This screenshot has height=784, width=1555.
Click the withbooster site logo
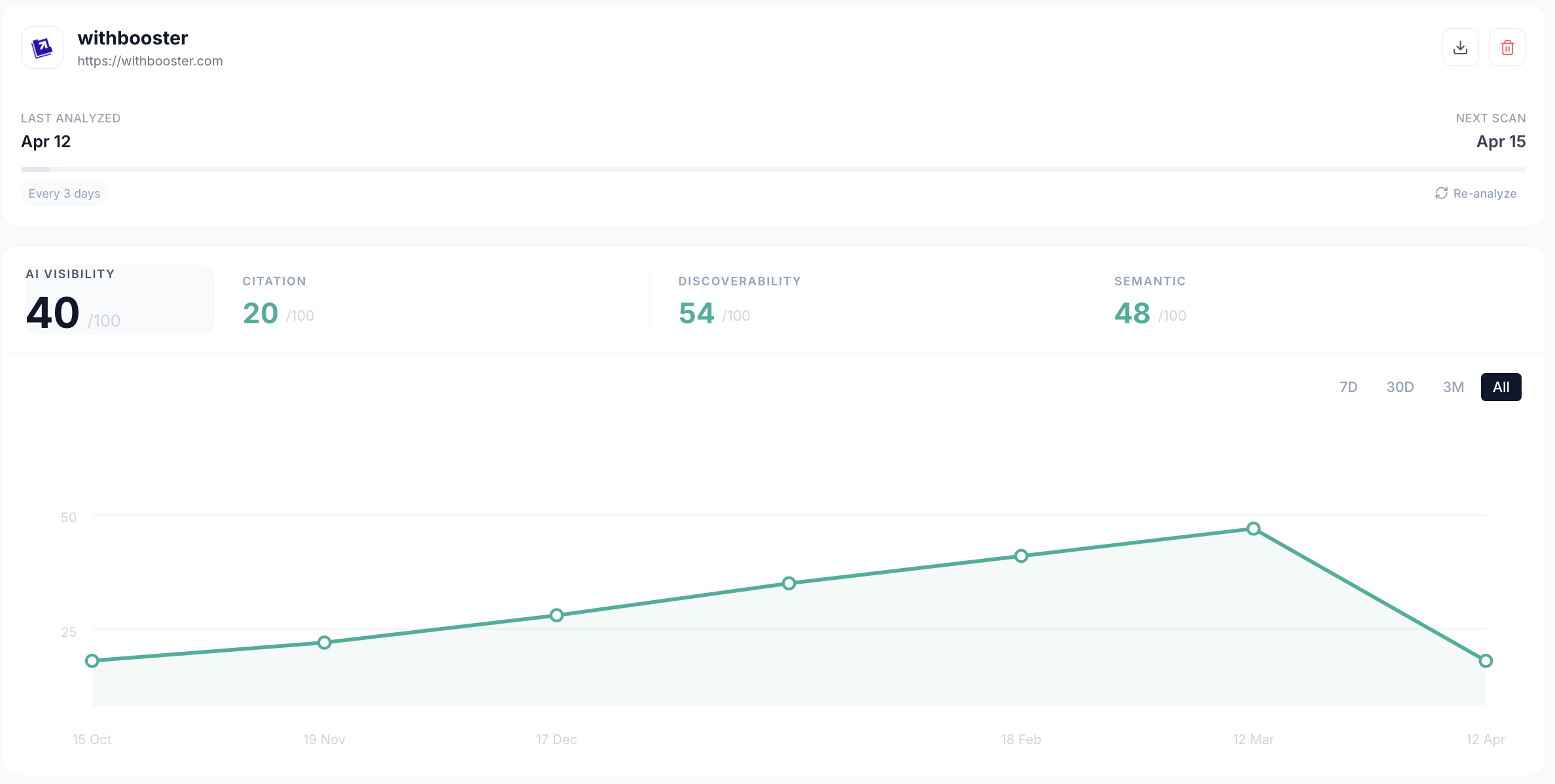pyautogui.click(x=41, y=46)
